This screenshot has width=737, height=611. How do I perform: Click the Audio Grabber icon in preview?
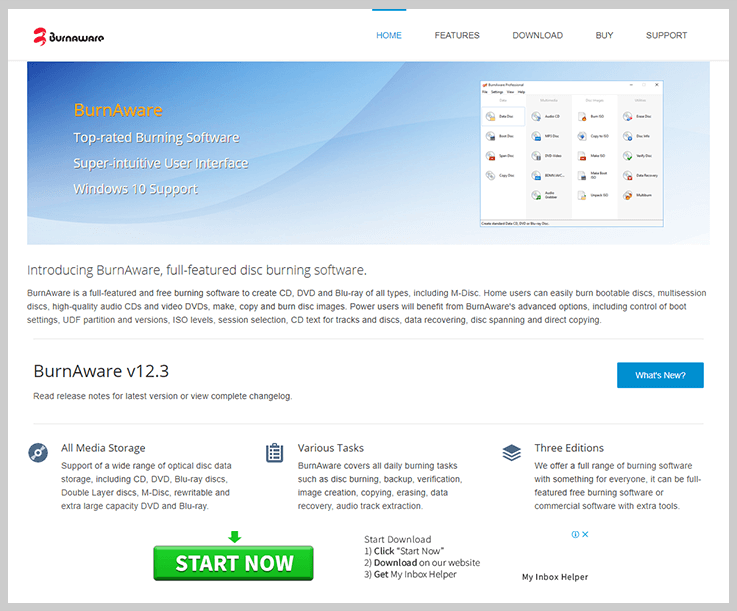tap(536, 195)
